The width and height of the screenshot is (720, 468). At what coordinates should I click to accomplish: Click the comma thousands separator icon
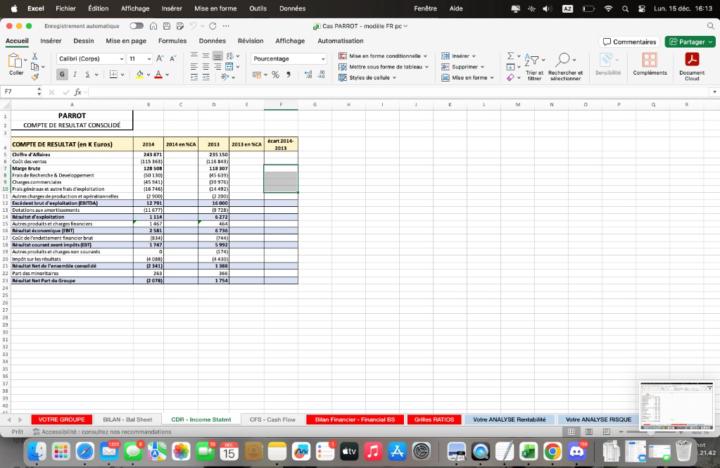(x=289, y=74)
